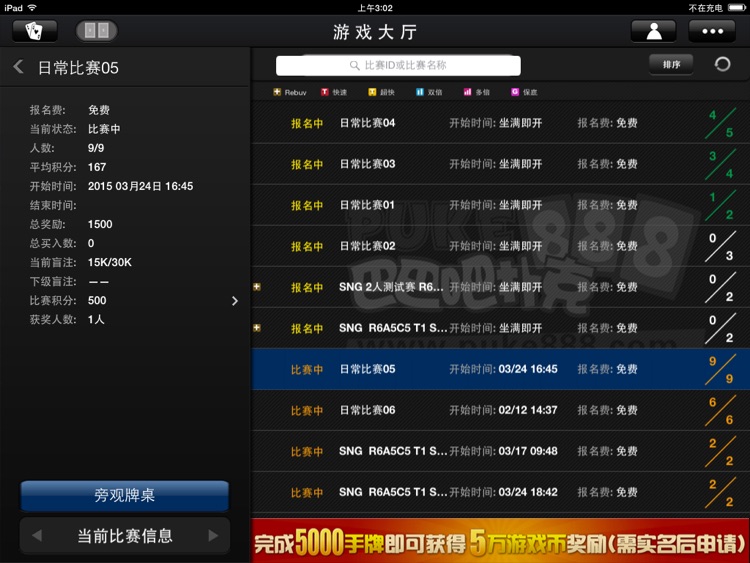This screenshot has height=563, width=750.
Task: Open SNG row starting 03/17 09:48
Action: [x=500, y=452]
